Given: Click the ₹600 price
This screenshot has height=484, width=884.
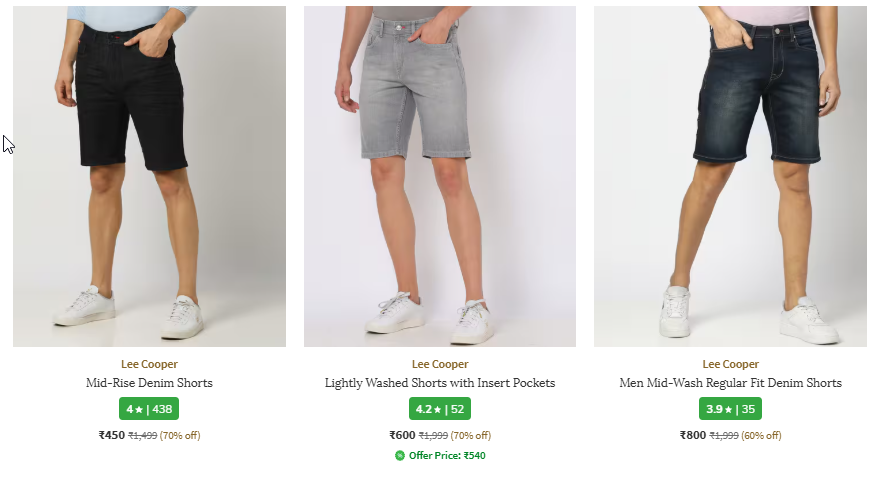Looking at the screenshot, I should point(402,435).
